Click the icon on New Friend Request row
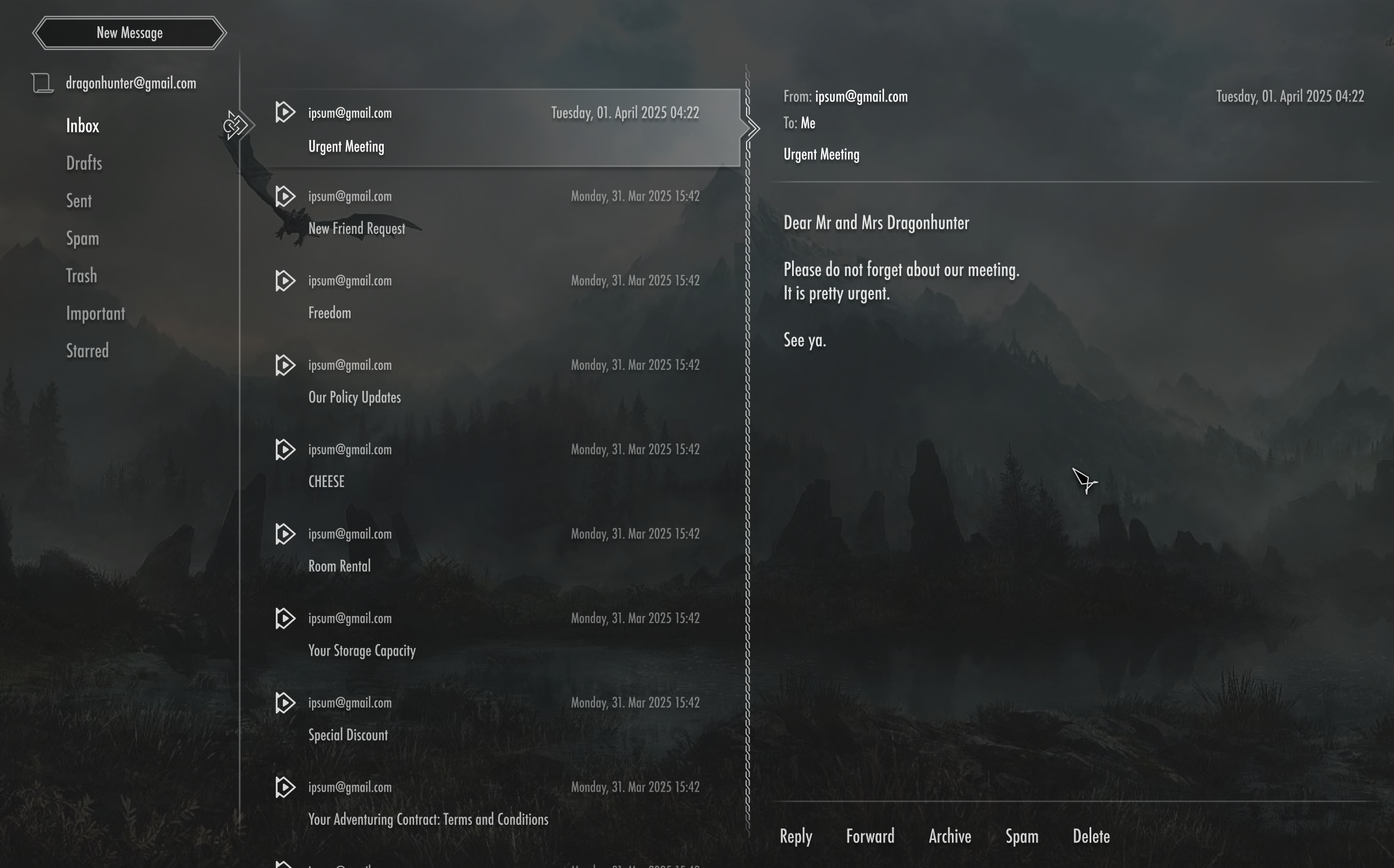 click(x=285, y=196)
